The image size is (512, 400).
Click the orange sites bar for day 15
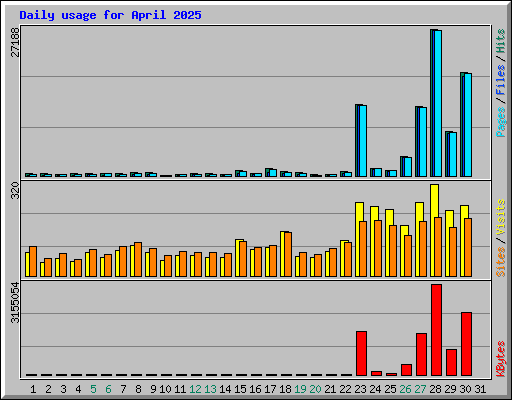pyautogui.click(x=243, y=259)
